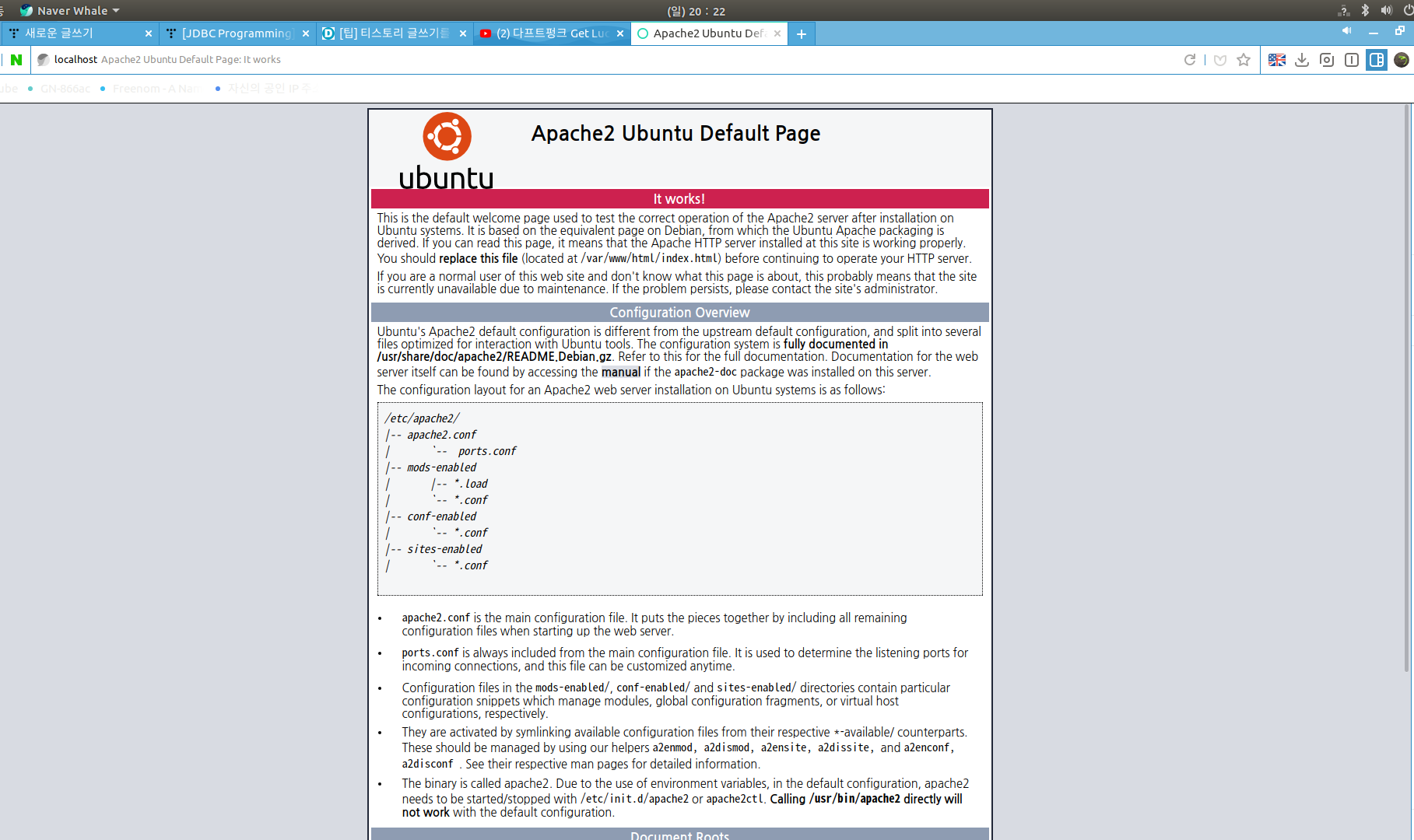Click the clock showing 20:22

point(696,11)
